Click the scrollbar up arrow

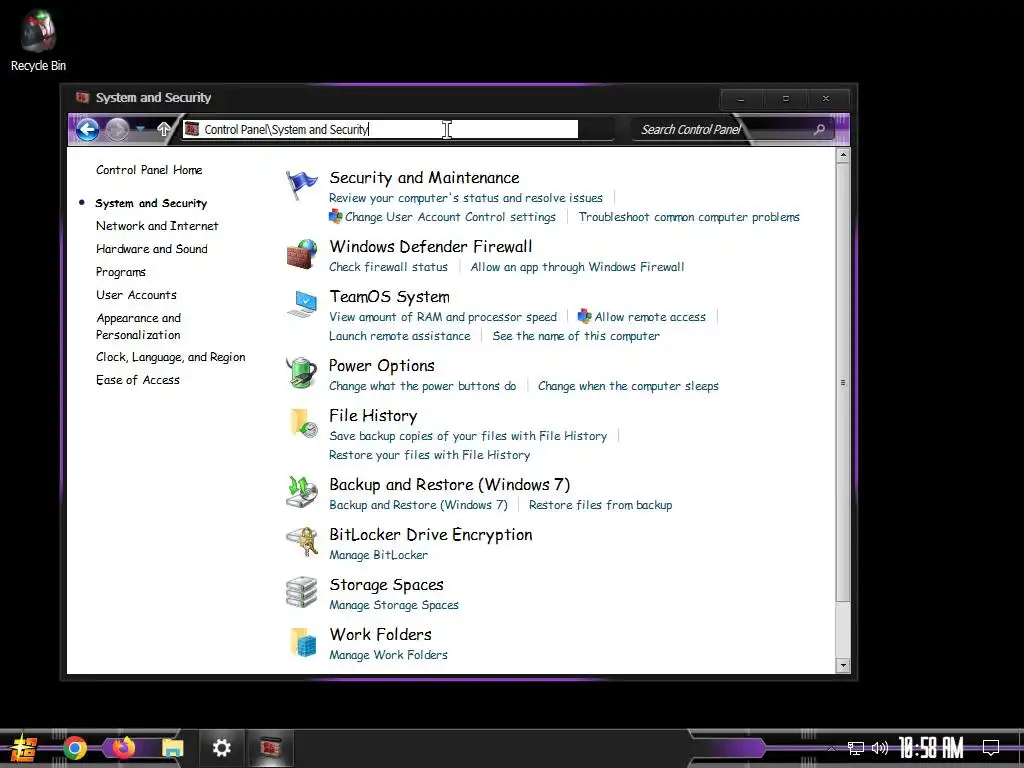click(x=843, y=155)
